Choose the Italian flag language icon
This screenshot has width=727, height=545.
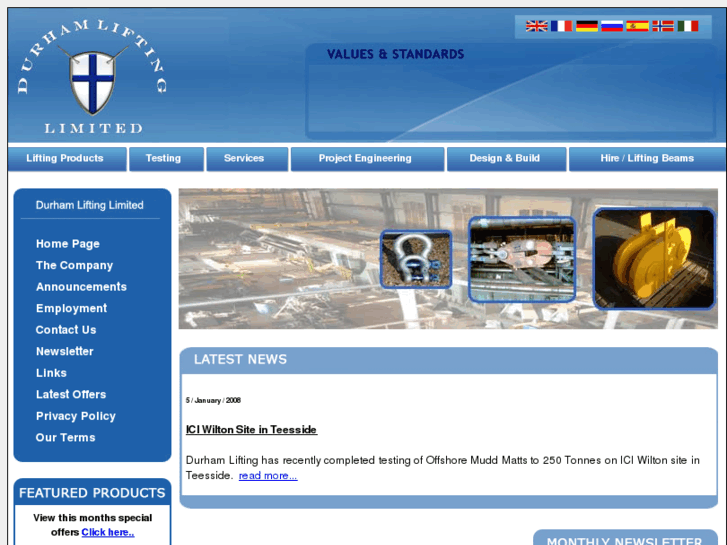(x=688, y=26)
